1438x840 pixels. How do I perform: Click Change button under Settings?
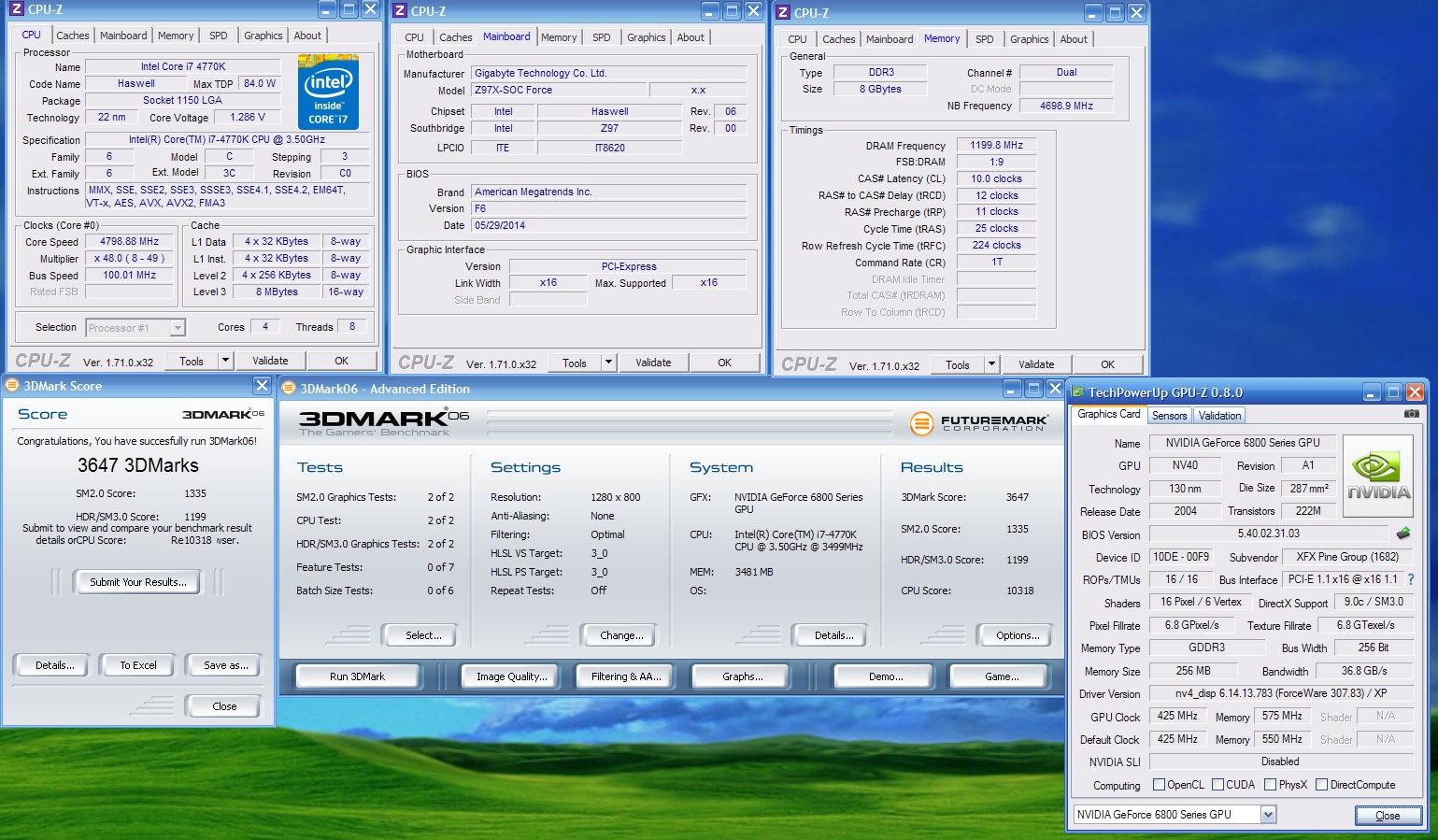[621, 635]
